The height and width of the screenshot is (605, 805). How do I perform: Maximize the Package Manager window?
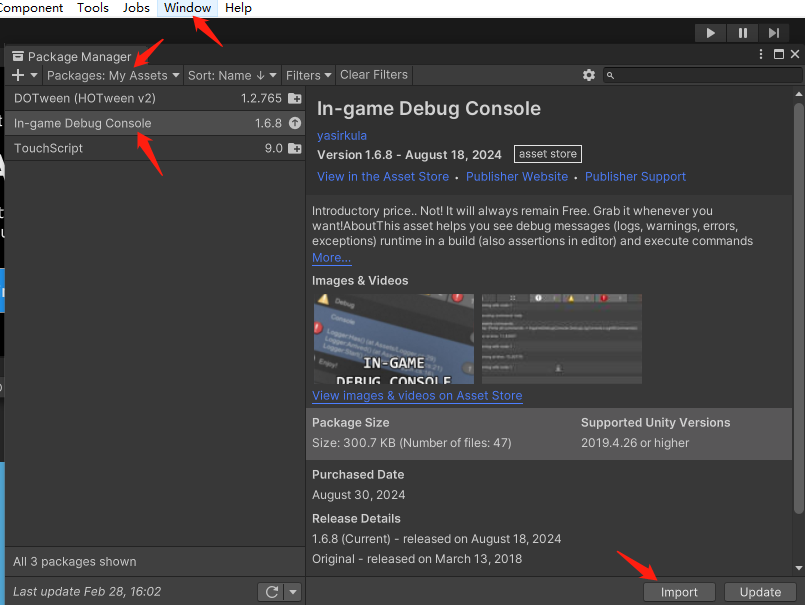pyautogui.click(x=779, y=54)
